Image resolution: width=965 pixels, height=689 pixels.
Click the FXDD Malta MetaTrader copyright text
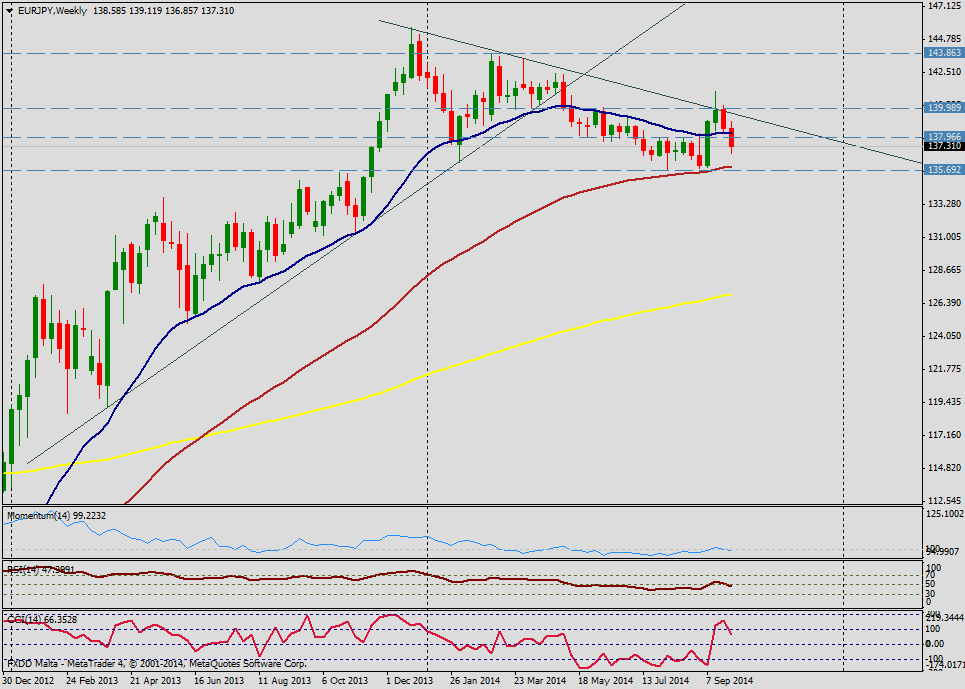(155, 663)
